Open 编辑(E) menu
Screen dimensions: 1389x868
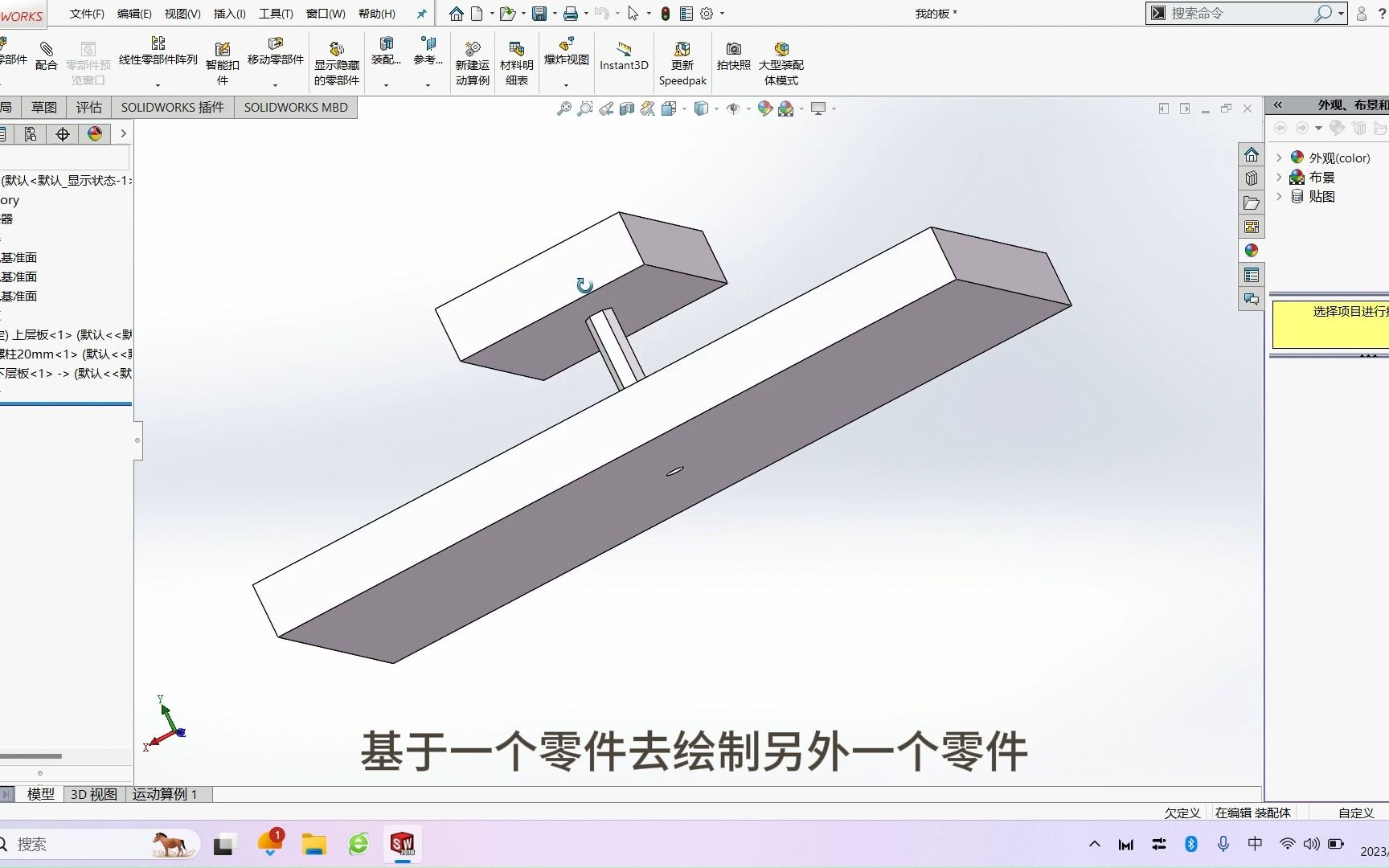pyautogui.click(x=134, y=14)
